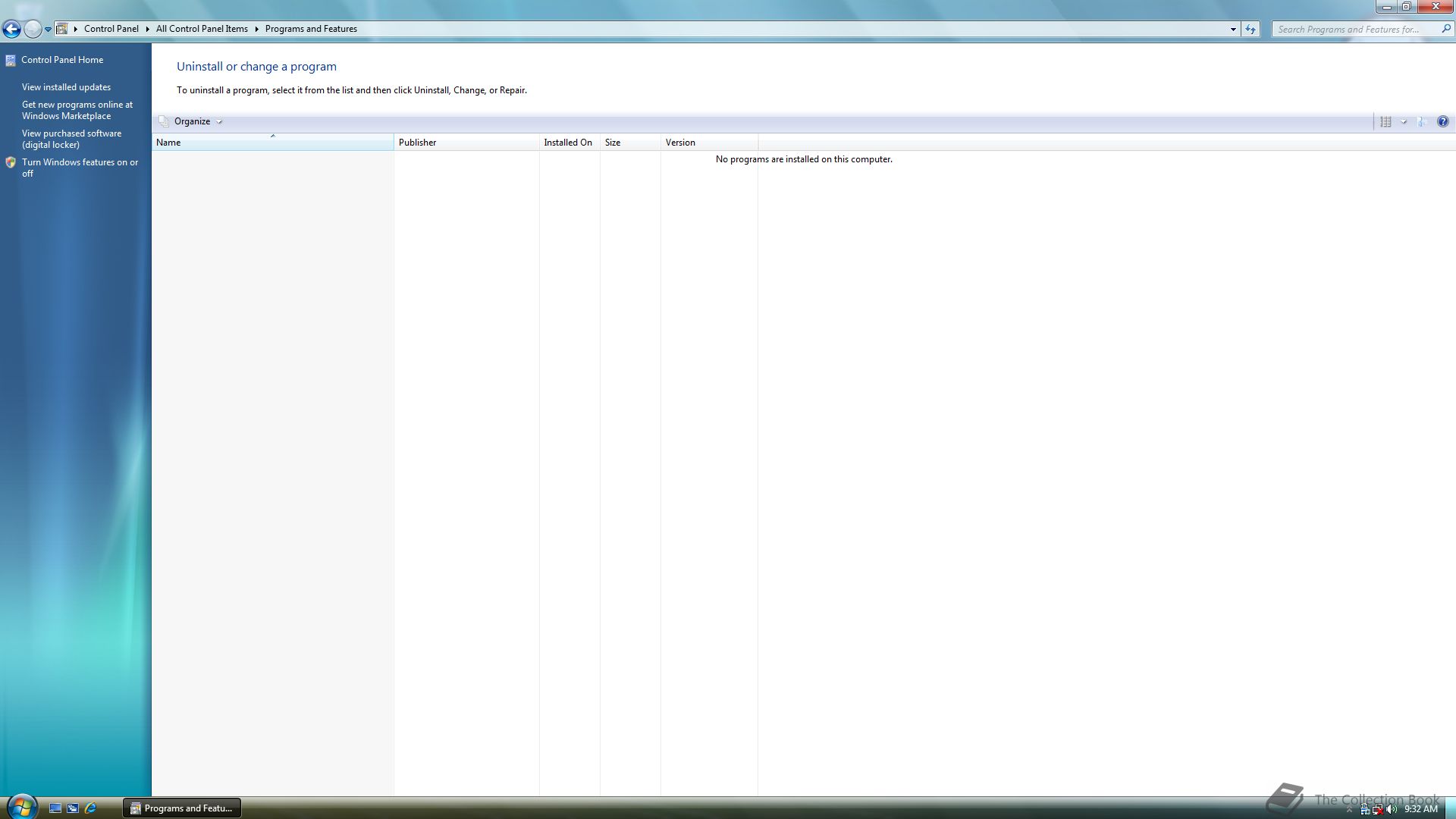Click the network disconnected tray icon
This screenshot has width=1456, height=819.
coord(1377,809)
